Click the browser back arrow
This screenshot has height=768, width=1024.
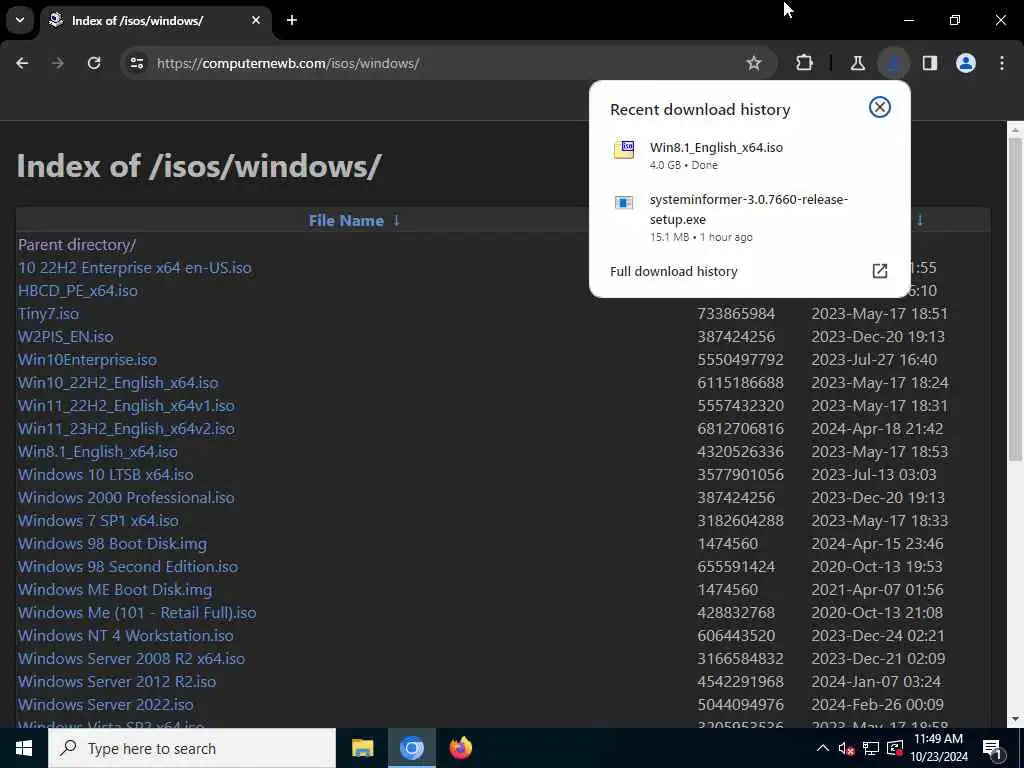(22, 63)
